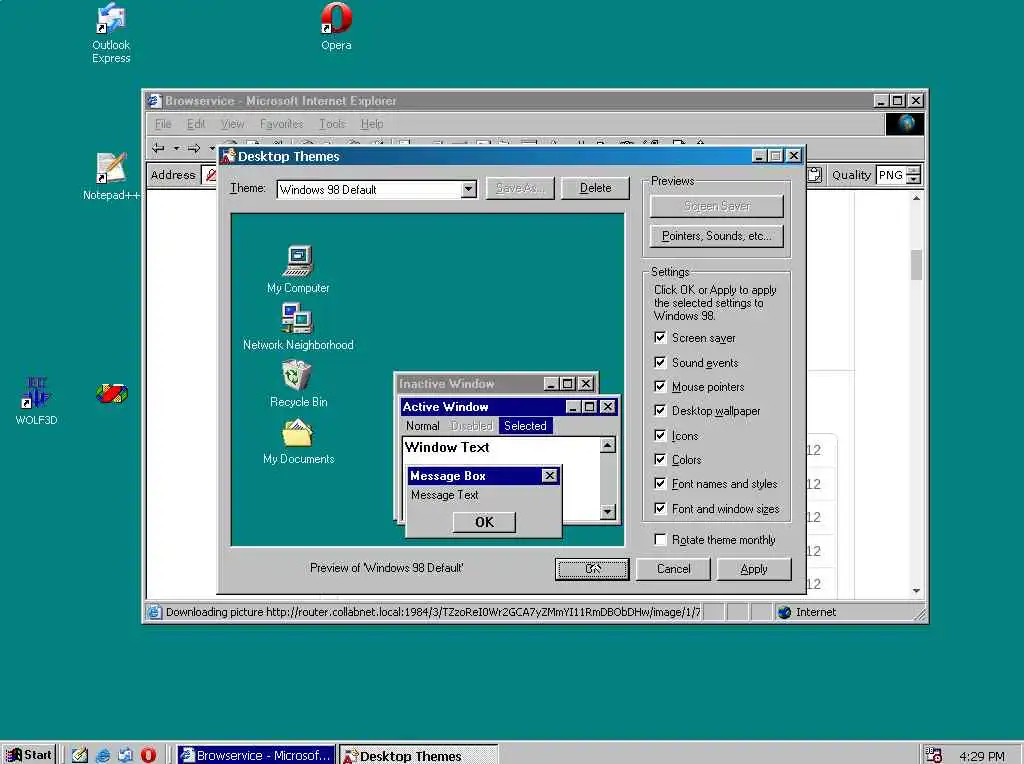1024x764 pixels.
Task: Click the Start button
Action: pos(29,755)
